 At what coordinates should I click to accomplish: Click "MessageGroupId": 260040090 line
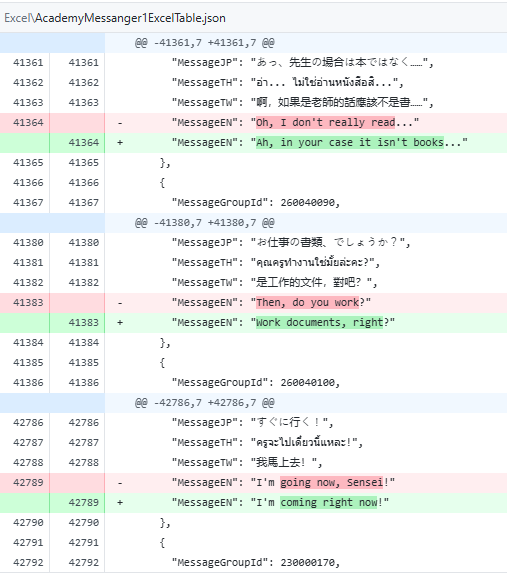256,203
